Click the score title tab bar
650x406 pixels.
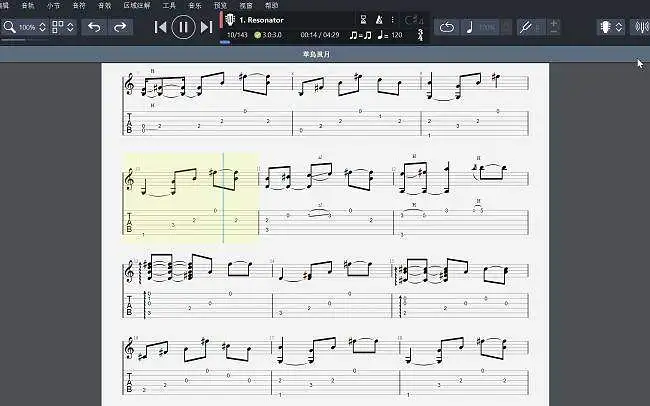click(x=325, y=54)
